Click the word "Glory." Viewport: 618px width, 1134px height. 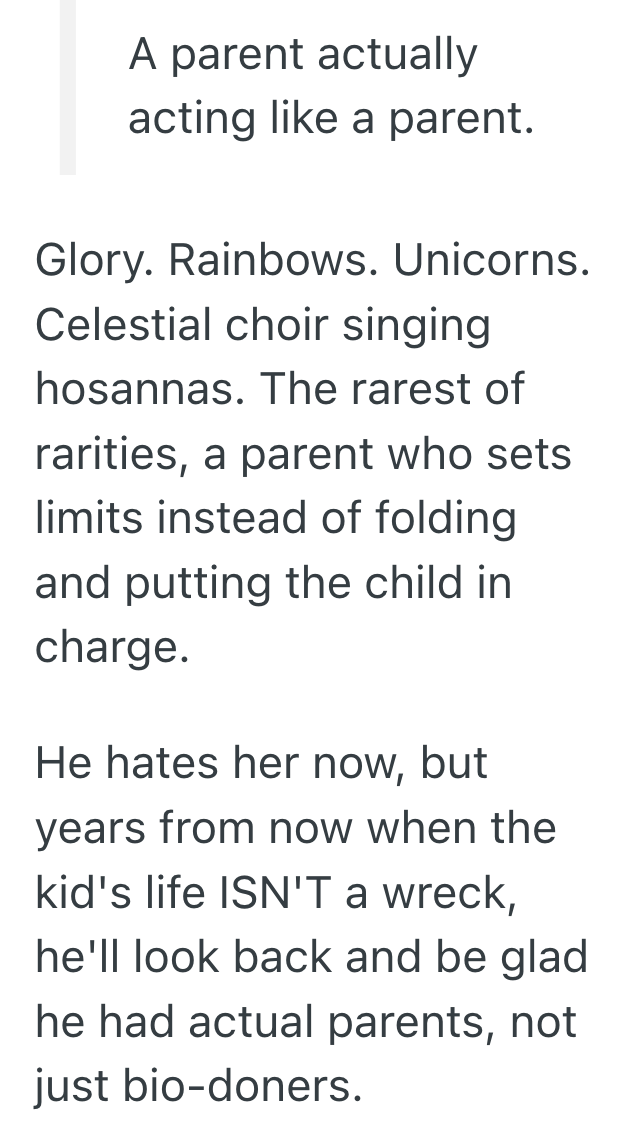coord(92,262)
